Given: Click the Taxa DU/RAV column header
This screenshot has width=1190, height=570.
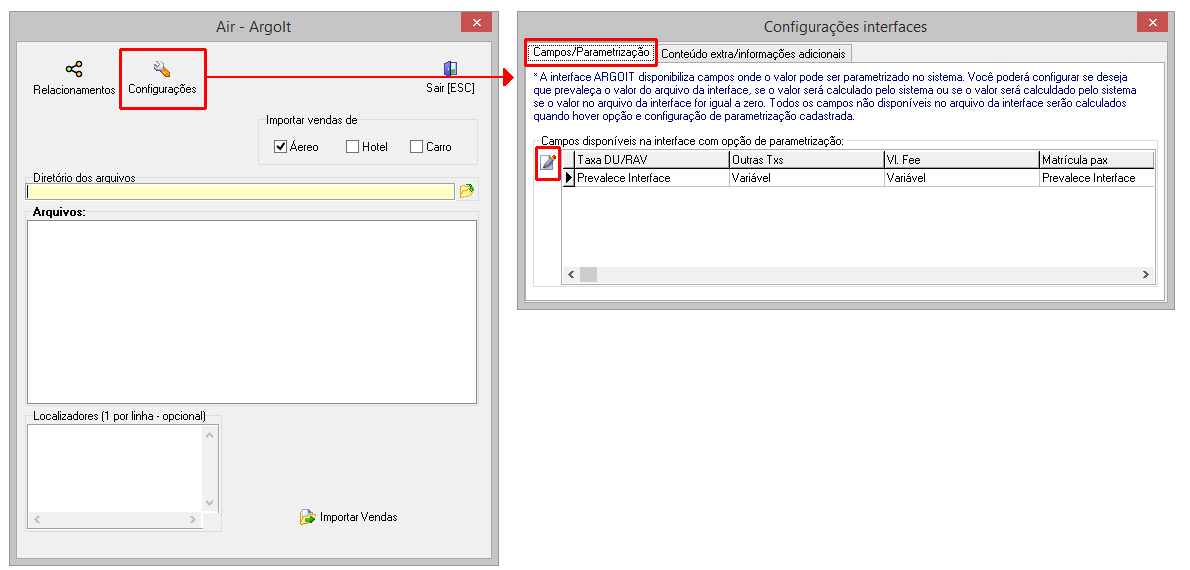Looking at the screenshot, I should coord(651,160).
